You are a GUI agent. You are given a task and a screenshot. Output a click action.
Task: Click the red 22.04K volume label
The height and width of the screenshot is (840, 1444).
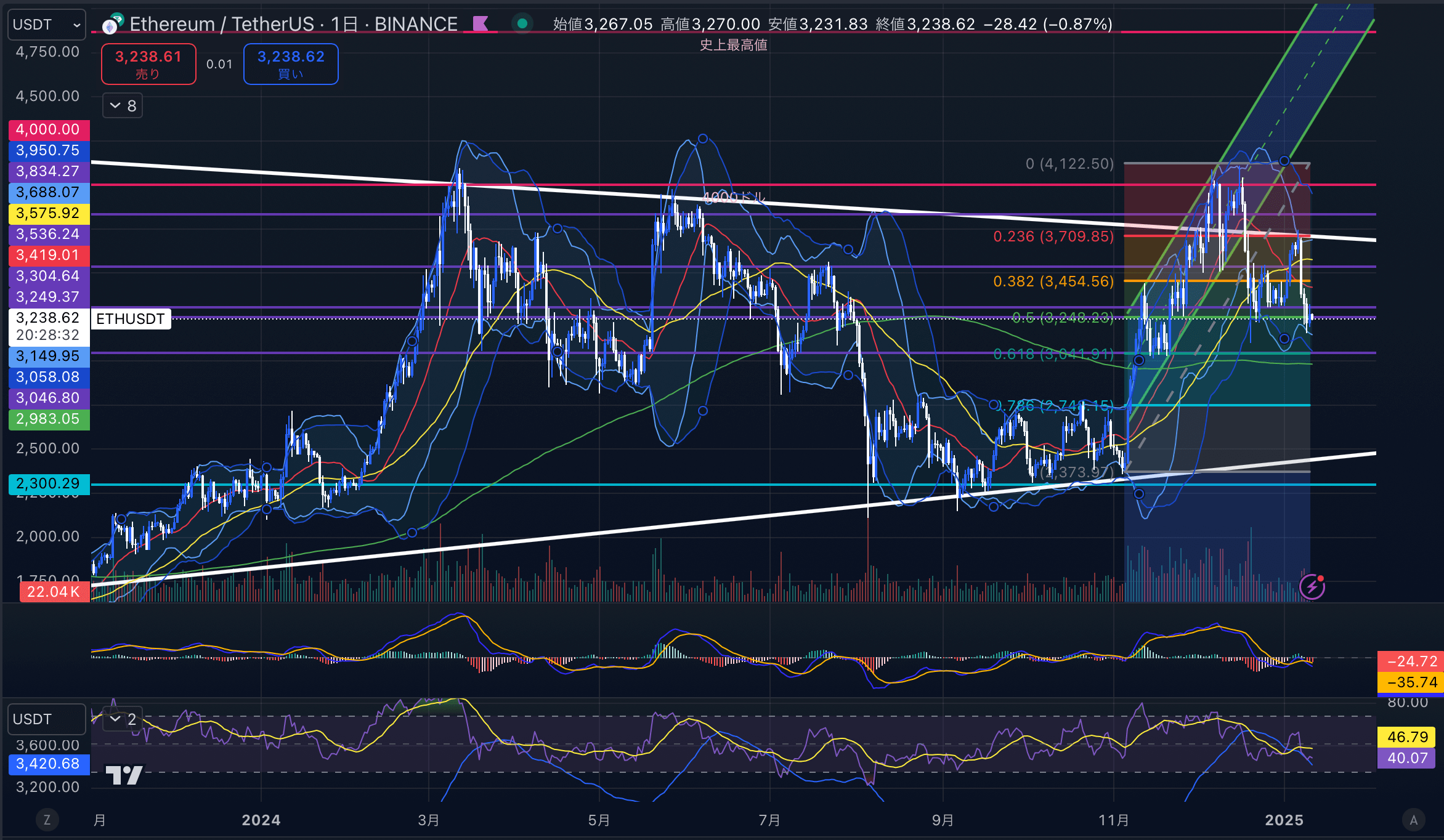click(x=54, y=592)
